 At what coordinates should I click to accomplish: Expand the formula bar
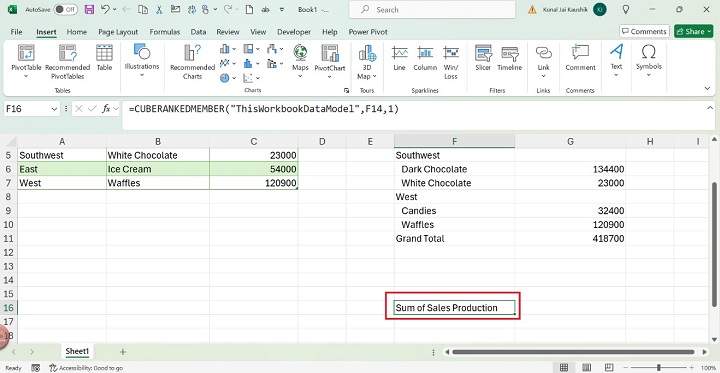pyautogui.click(x=709, y=107)
